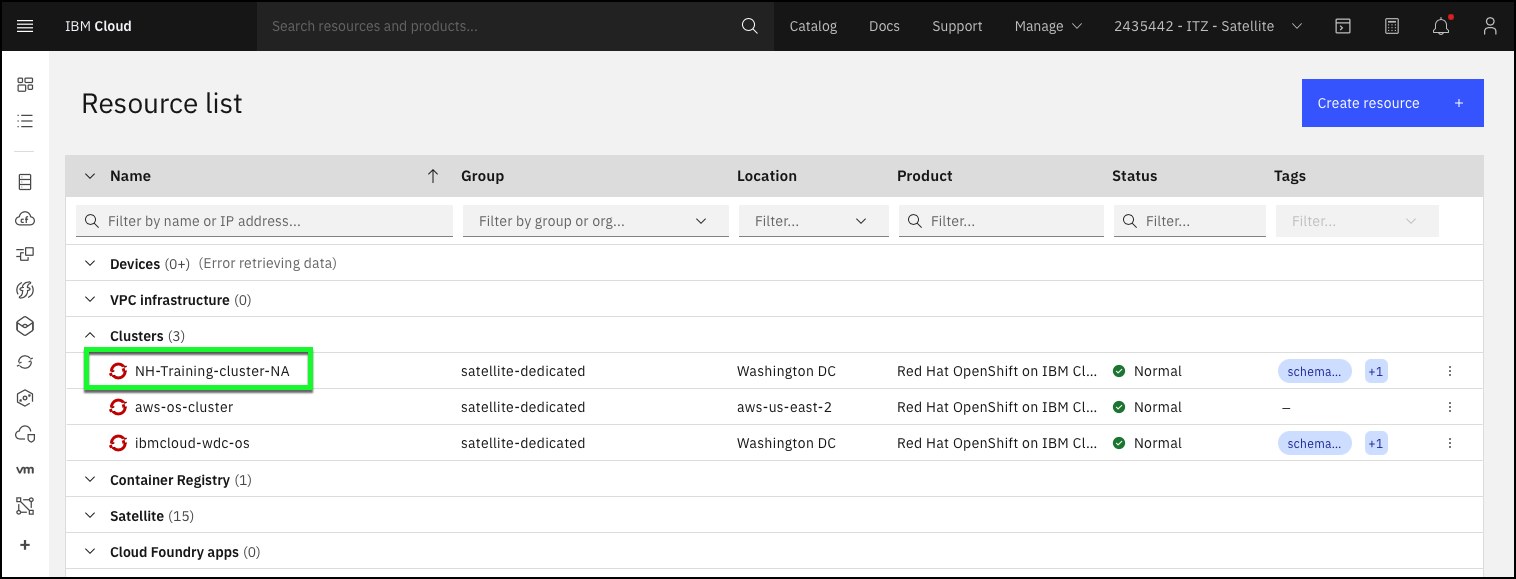1516x579 pixels.
Task: Open overflow menu for aws-os-cluster row
Action: pos(1450,407)
